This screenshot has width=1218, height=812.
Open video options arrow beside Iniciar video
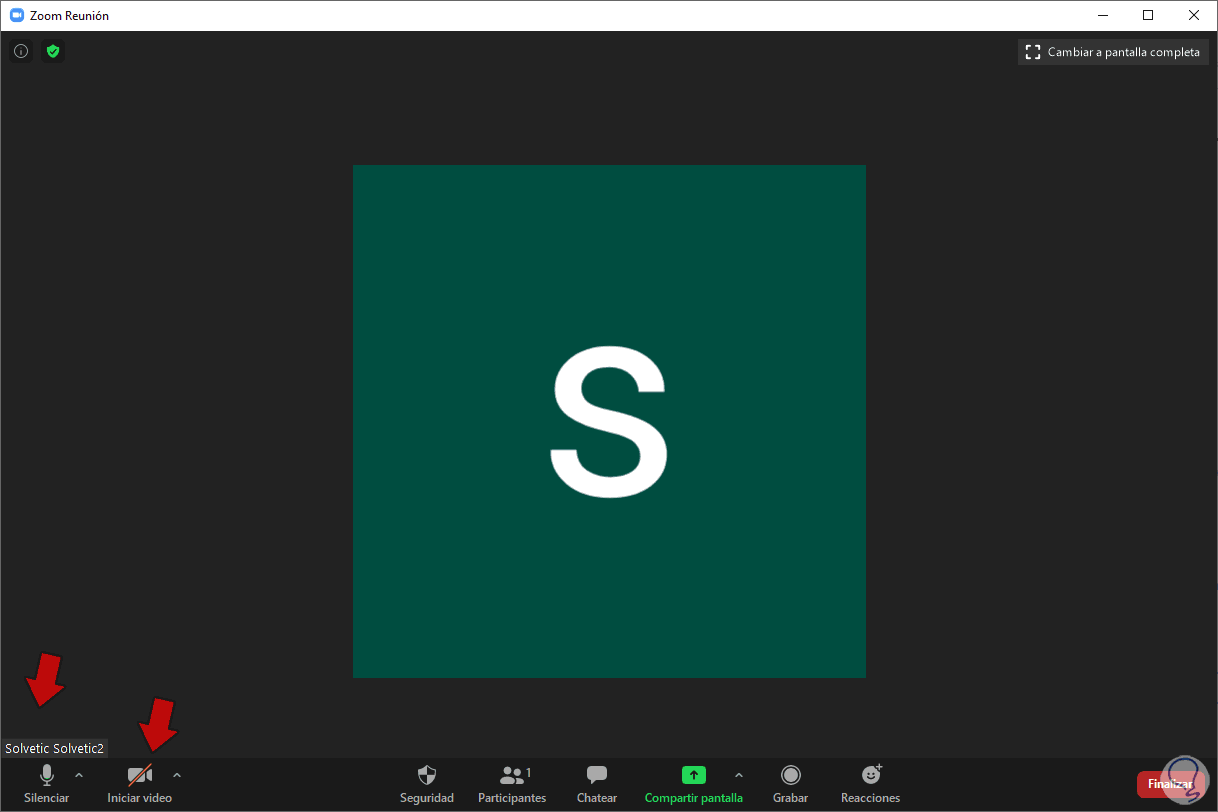click(x=177, y=775)
